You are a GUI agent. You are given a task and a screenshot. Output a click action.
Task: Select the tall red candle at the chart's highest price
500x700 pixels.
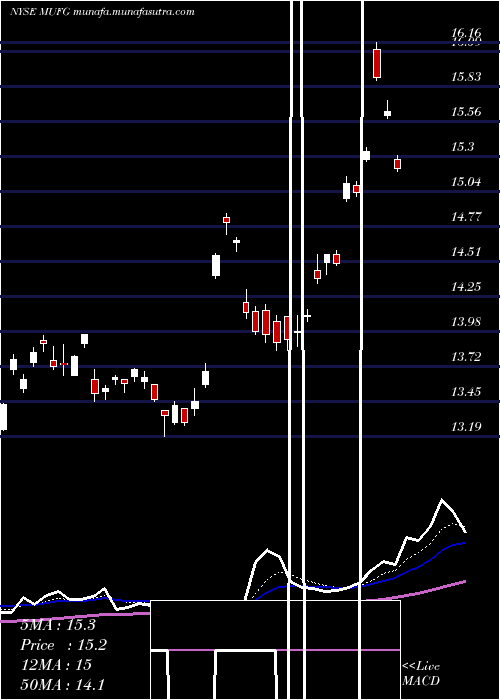pos(377,62)
